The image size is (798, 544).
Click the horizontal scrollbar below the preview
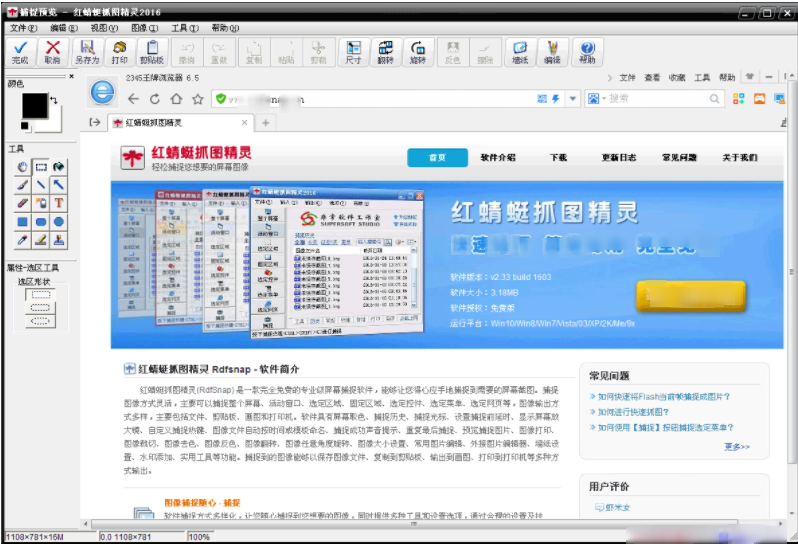click(414, 523)
